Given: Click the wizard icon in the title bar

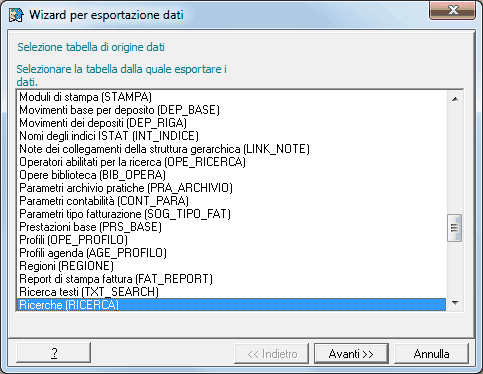Looking at the screenshot, I should click(x=16, y=15).
